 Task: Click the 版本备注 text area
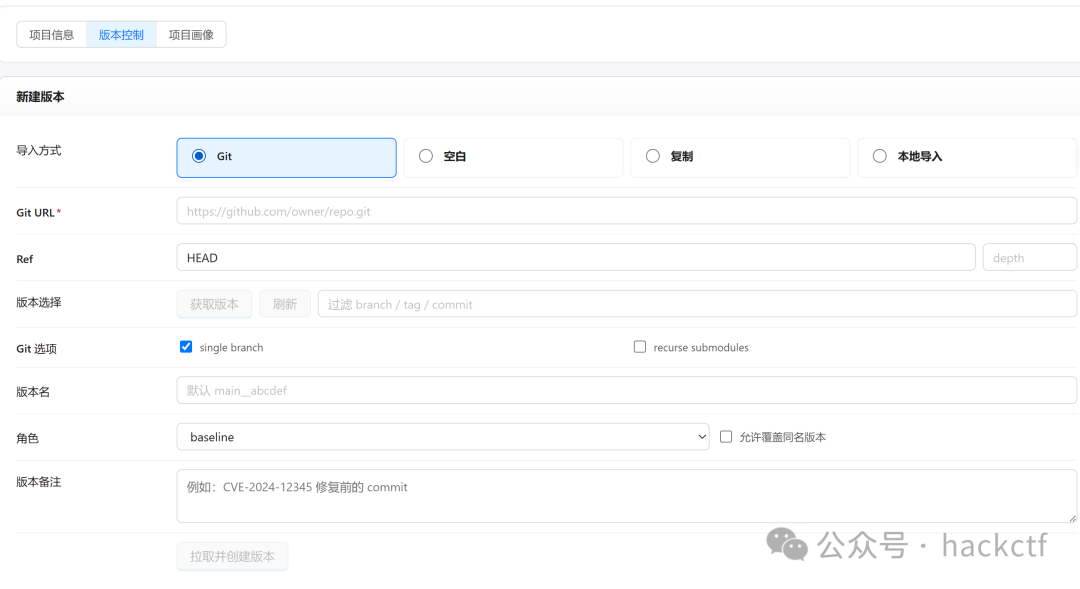pos(627,496)
